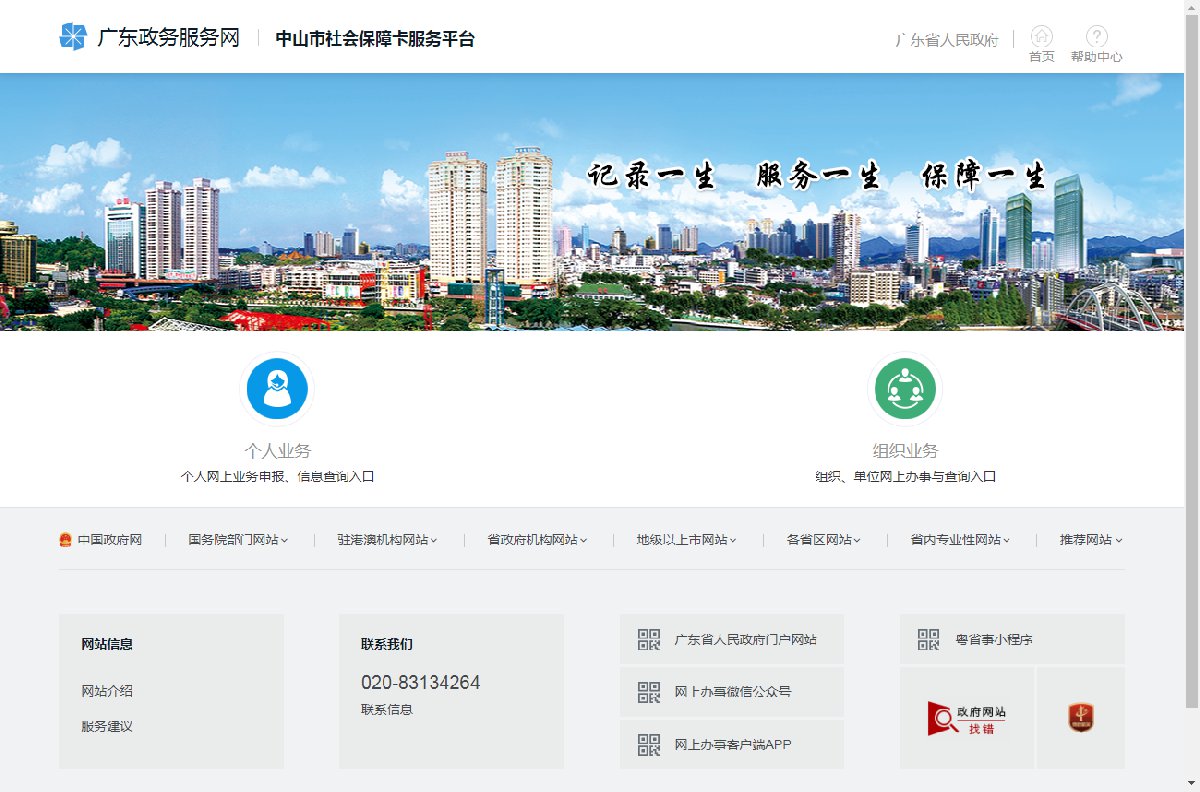The height and width of the screenshot is (792, 1200).
Task: Click the phone number 020-83134264
Action: click(420, 683)
